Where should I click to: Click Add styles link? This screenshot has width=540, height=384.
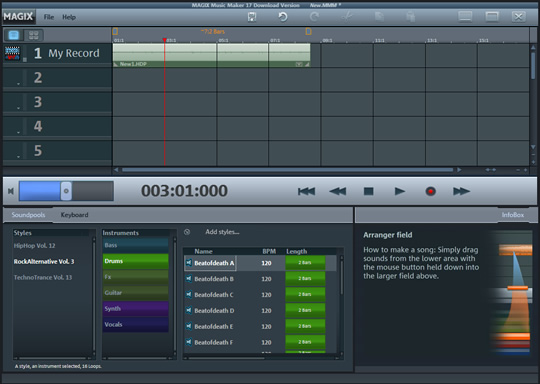(222, 232)
